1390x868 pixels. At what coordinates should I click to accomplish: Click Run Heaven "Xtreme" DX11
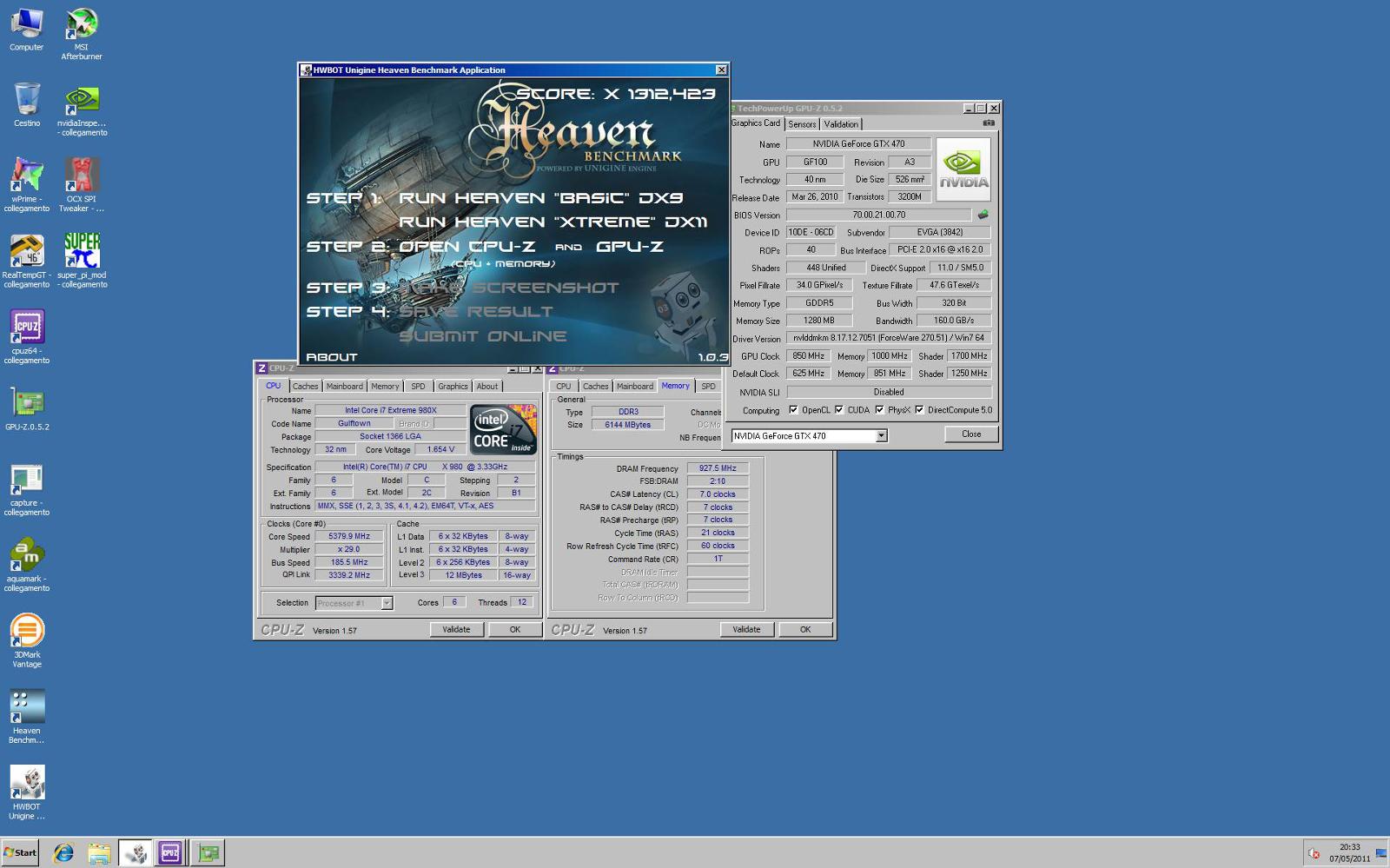(553, 222)
